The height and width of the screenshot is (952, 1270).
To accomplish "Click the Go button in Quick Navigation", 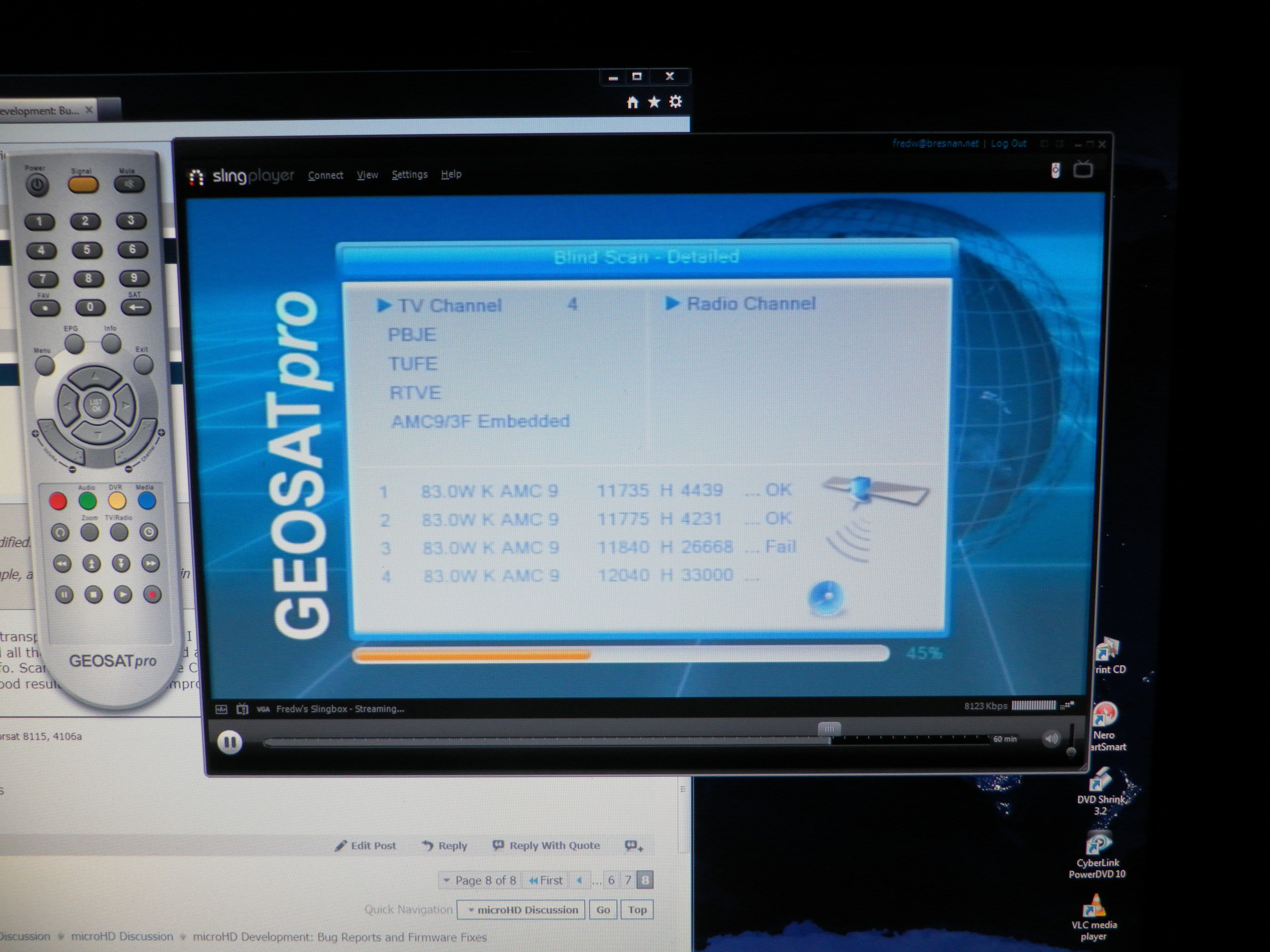I will click(603, 910).
